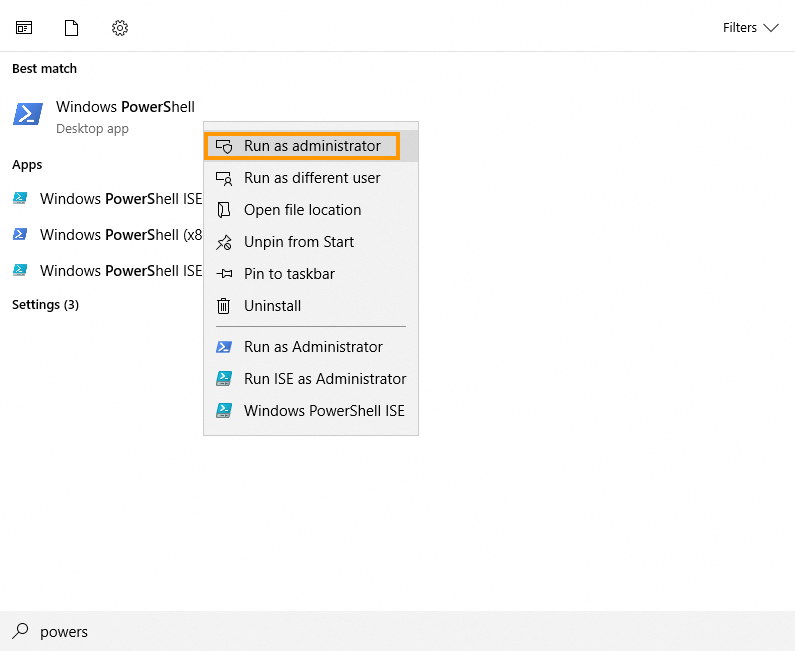This screenshot has width=795, height=651.
Task: Click the pin icon beside Pin to taskbar
Action: tap(224, 274)
